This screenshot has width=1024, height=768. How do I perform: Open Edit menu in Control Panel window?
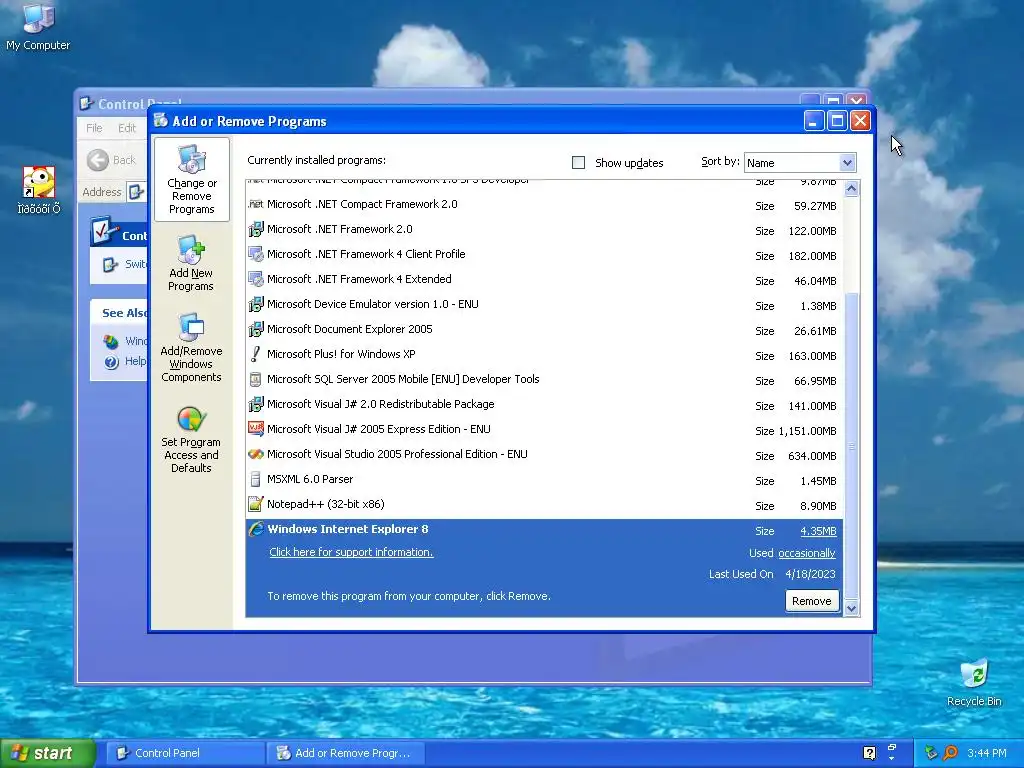tap(127, 128)
